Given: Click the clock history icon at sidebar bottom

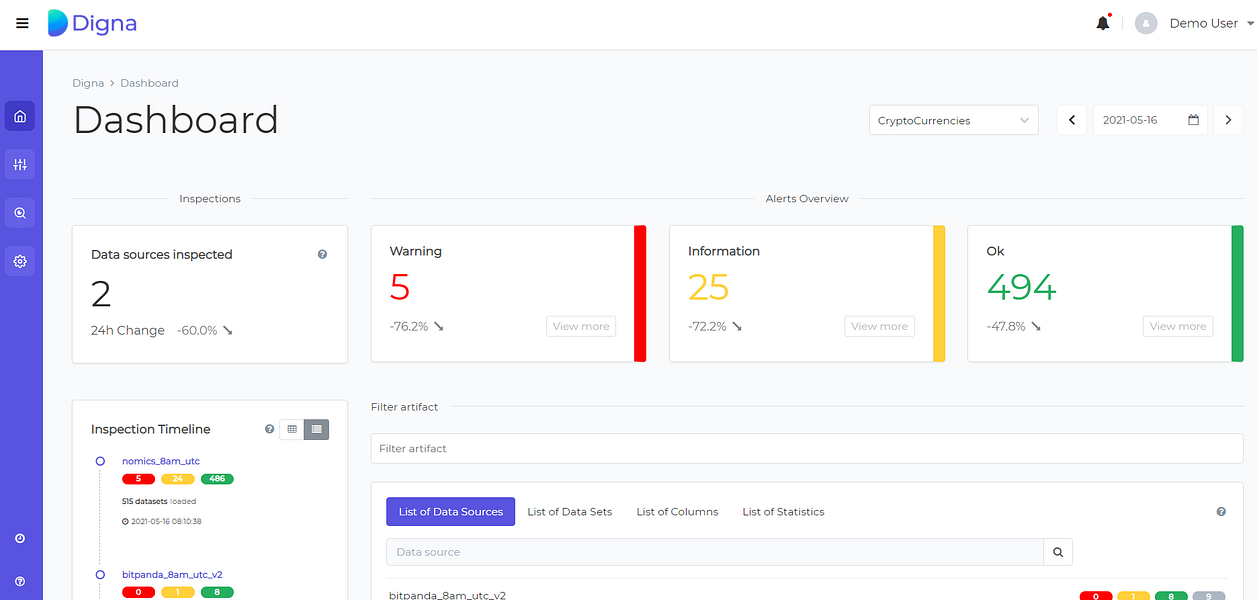Looking at the screenshot, I should click(x=20, y=538).
